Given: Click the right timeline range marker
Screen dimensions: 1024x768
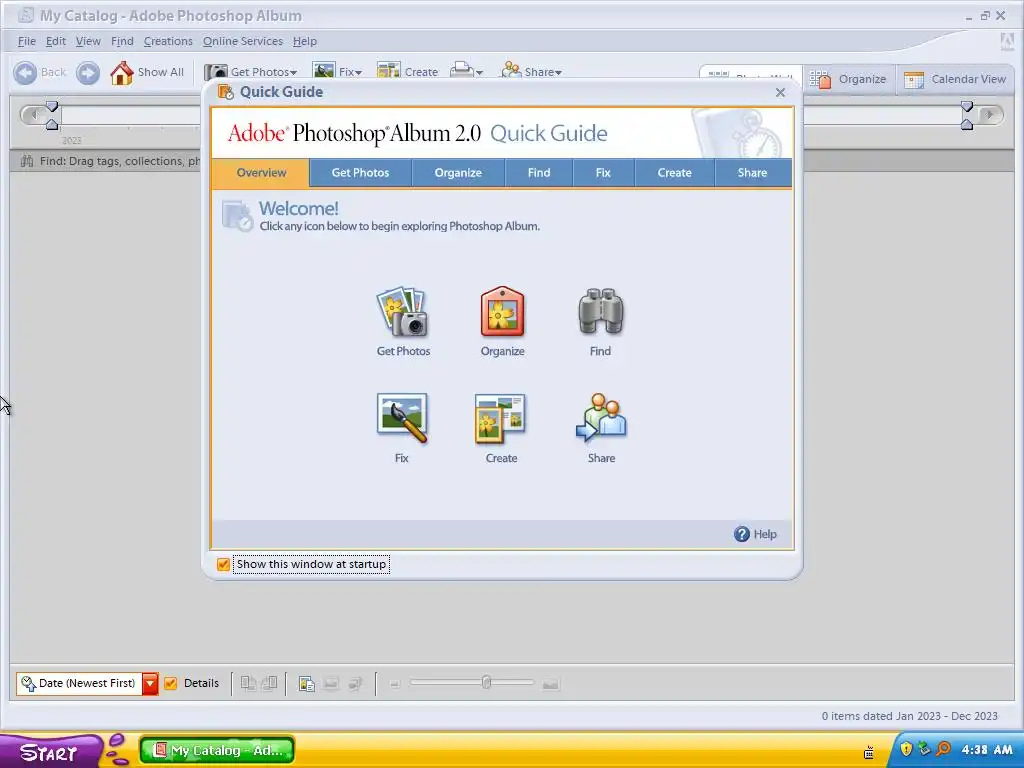Looking at the screenshot, I should coord(967,115).
